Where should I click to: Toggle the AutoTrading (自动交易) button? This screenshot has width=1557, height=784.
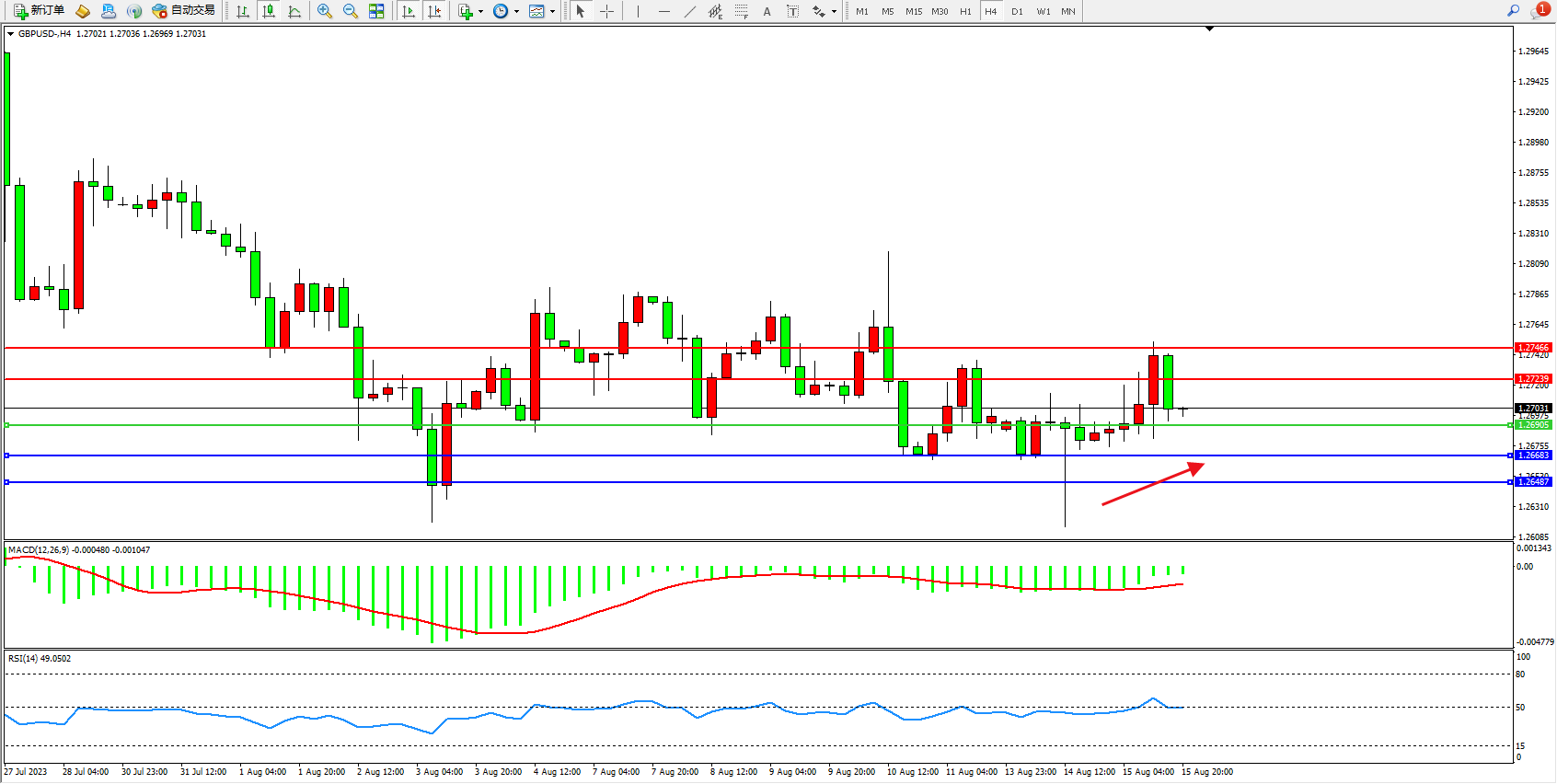tap(183, 11)
